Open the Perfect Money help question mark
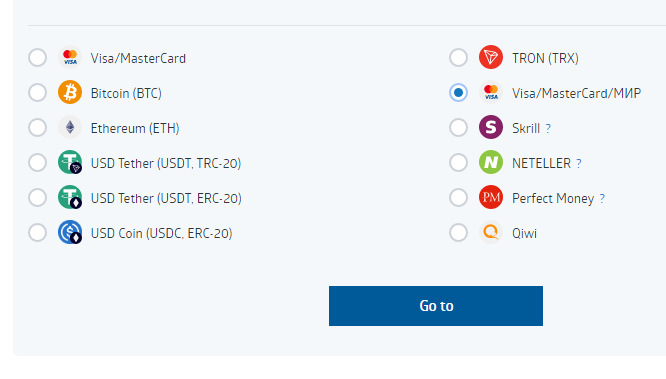The width and height of the screenshot is (666, 379). (602, 198)
